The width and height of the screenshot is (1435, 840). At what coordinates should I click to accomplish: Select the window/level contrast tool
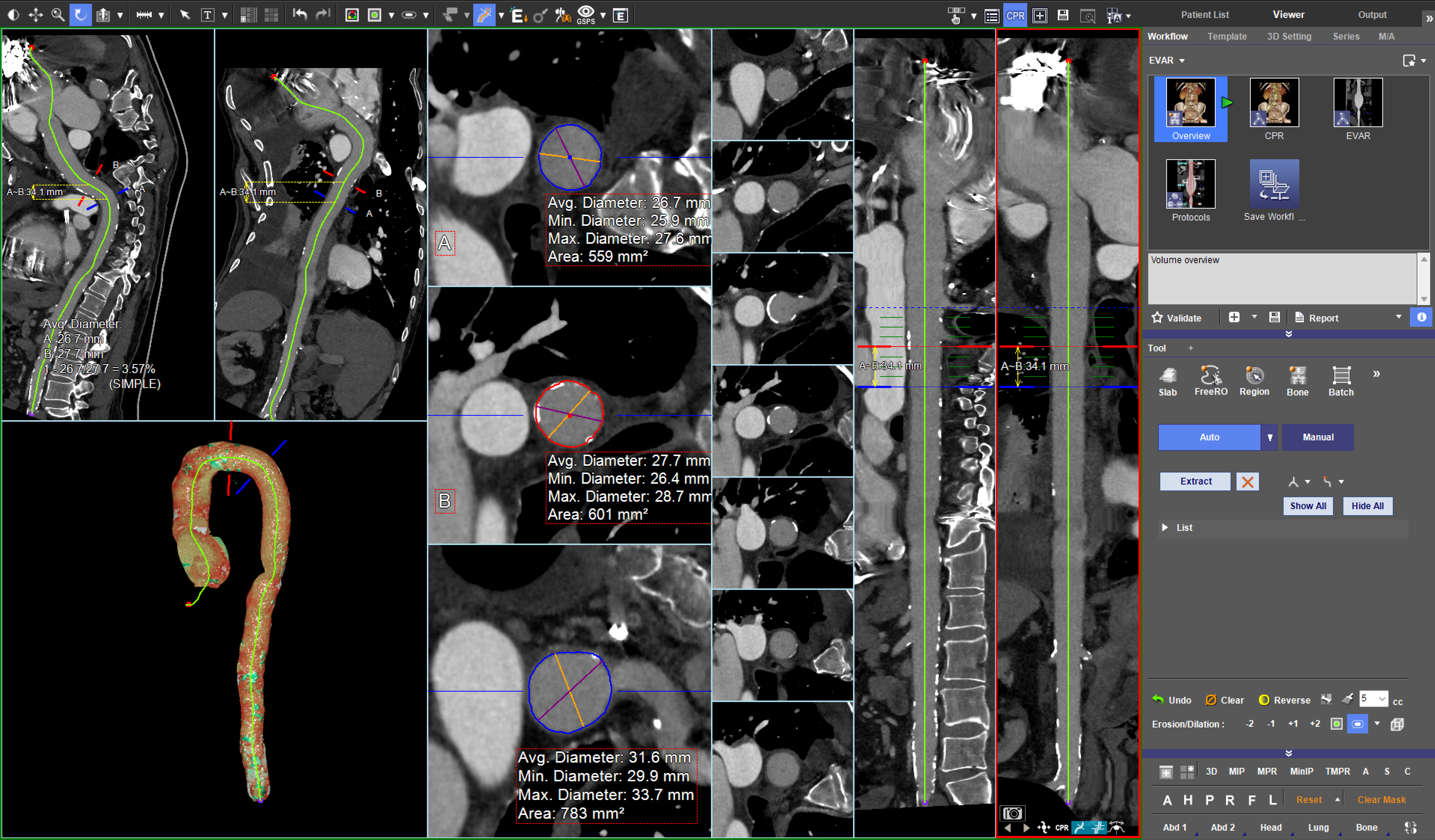point(13,15)
